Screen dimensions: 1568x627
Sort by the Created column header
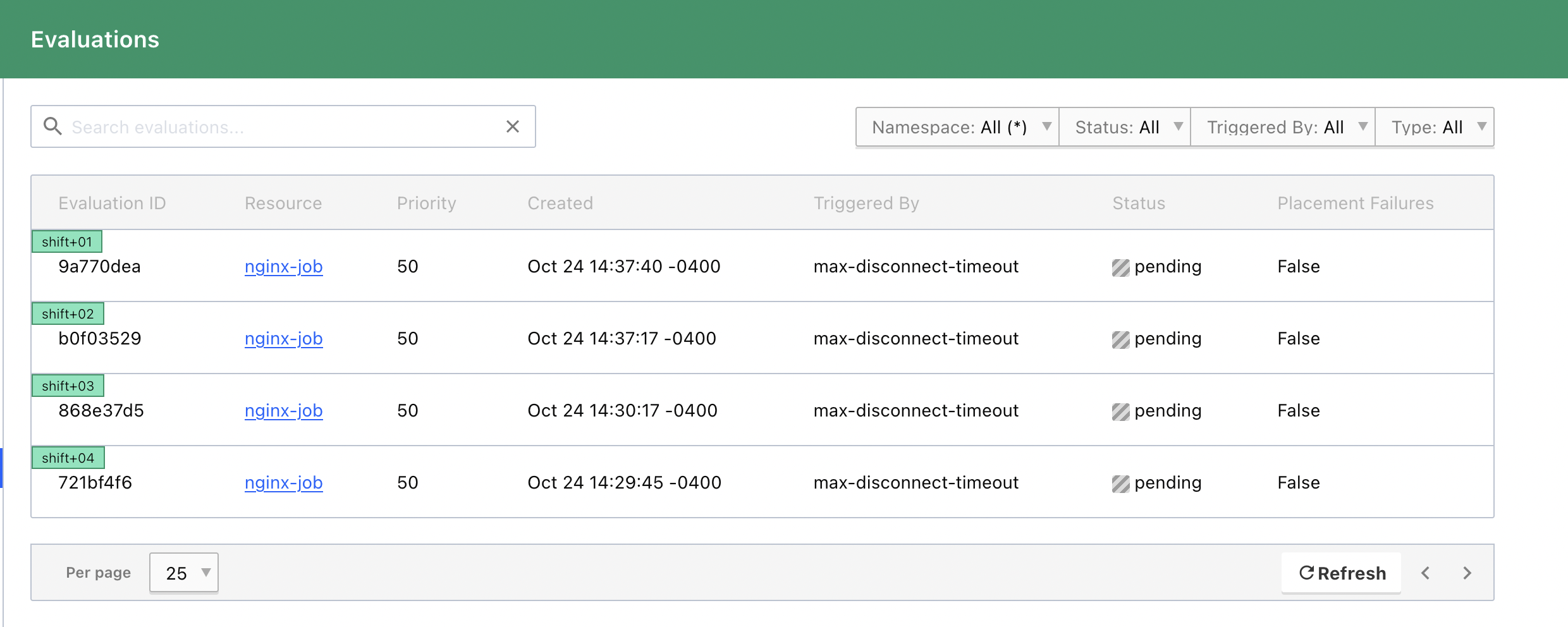point(560,203)
